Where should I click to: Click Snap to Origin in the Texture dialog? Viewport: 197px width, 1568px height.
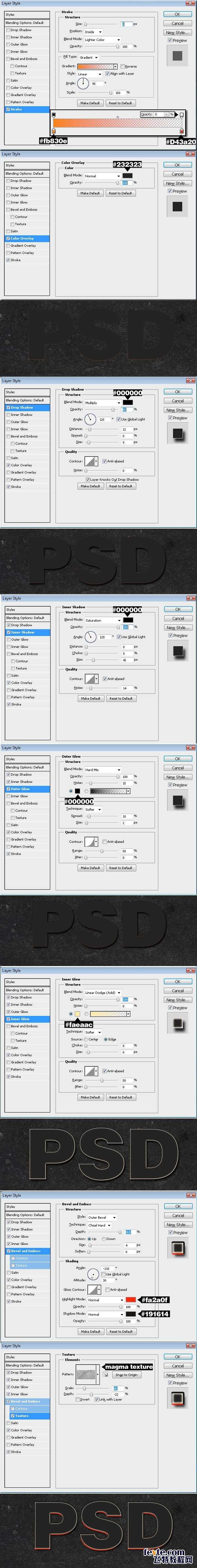[x=126, y=1374]
